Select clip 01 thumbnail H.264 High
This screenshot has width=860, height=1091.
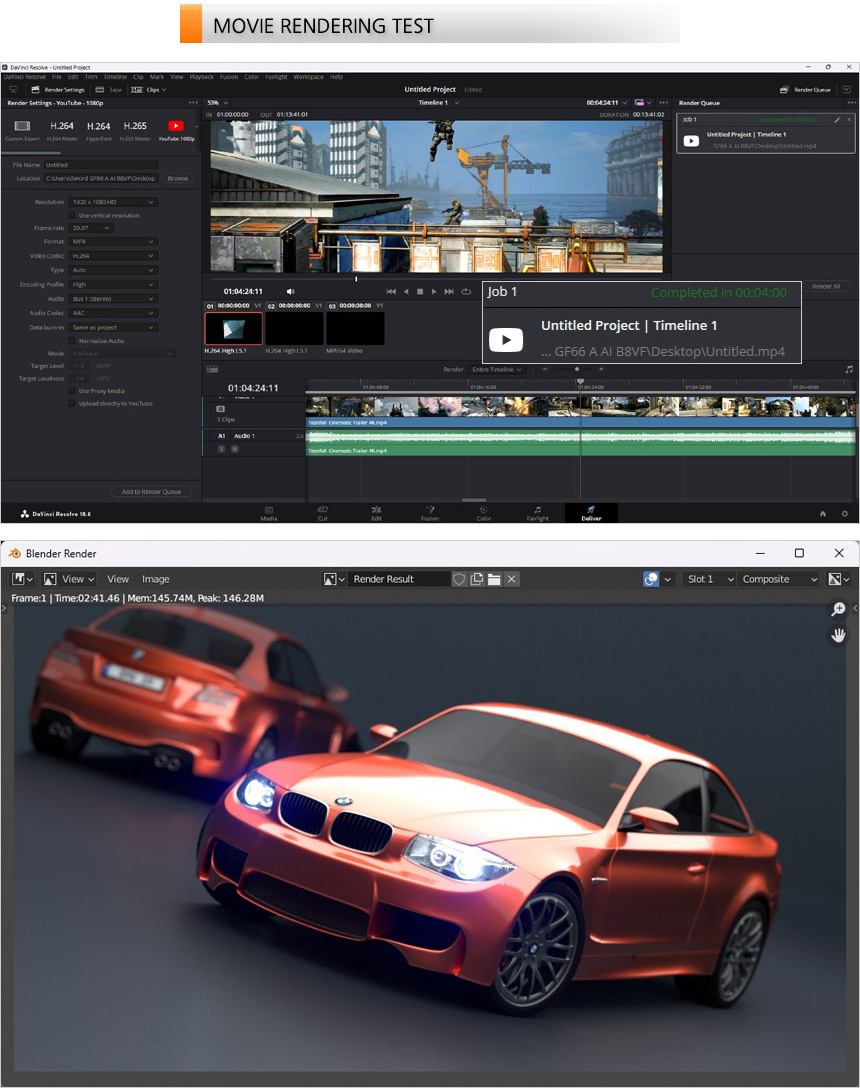click(x=234, y=328)
